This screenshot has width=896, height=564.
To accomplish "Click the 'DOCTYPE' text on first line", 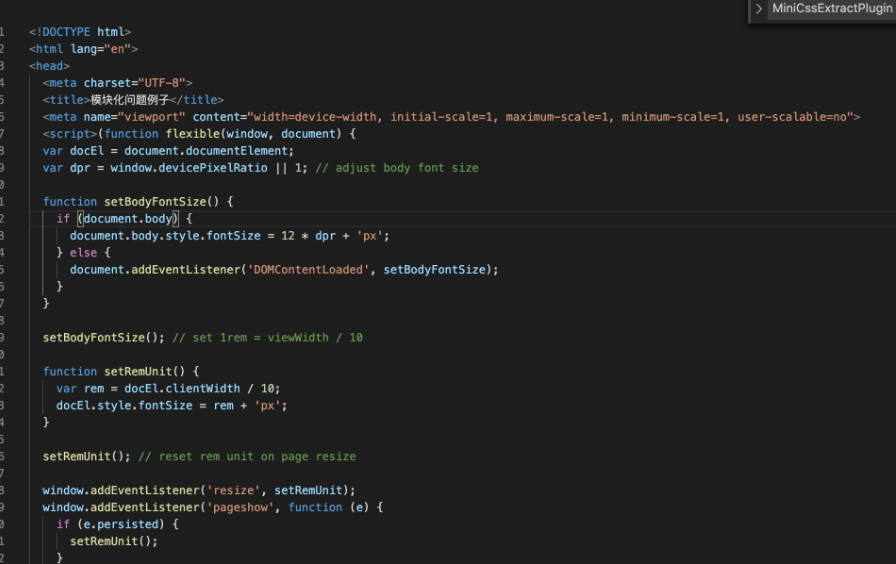I will point(66,32).
